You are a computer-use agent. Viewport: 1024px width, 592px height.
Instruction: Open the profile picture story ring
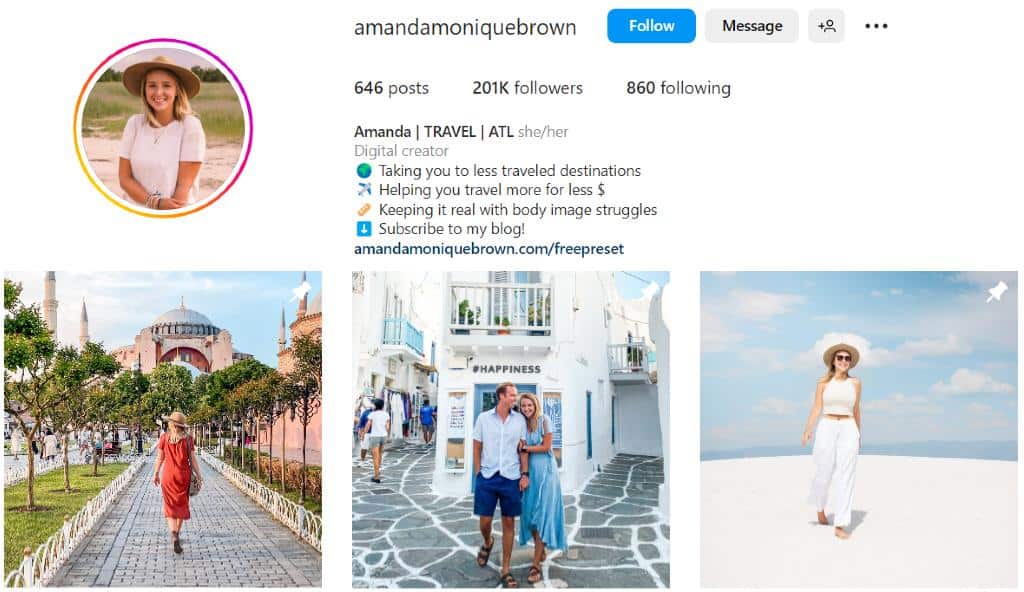(163, 128)
